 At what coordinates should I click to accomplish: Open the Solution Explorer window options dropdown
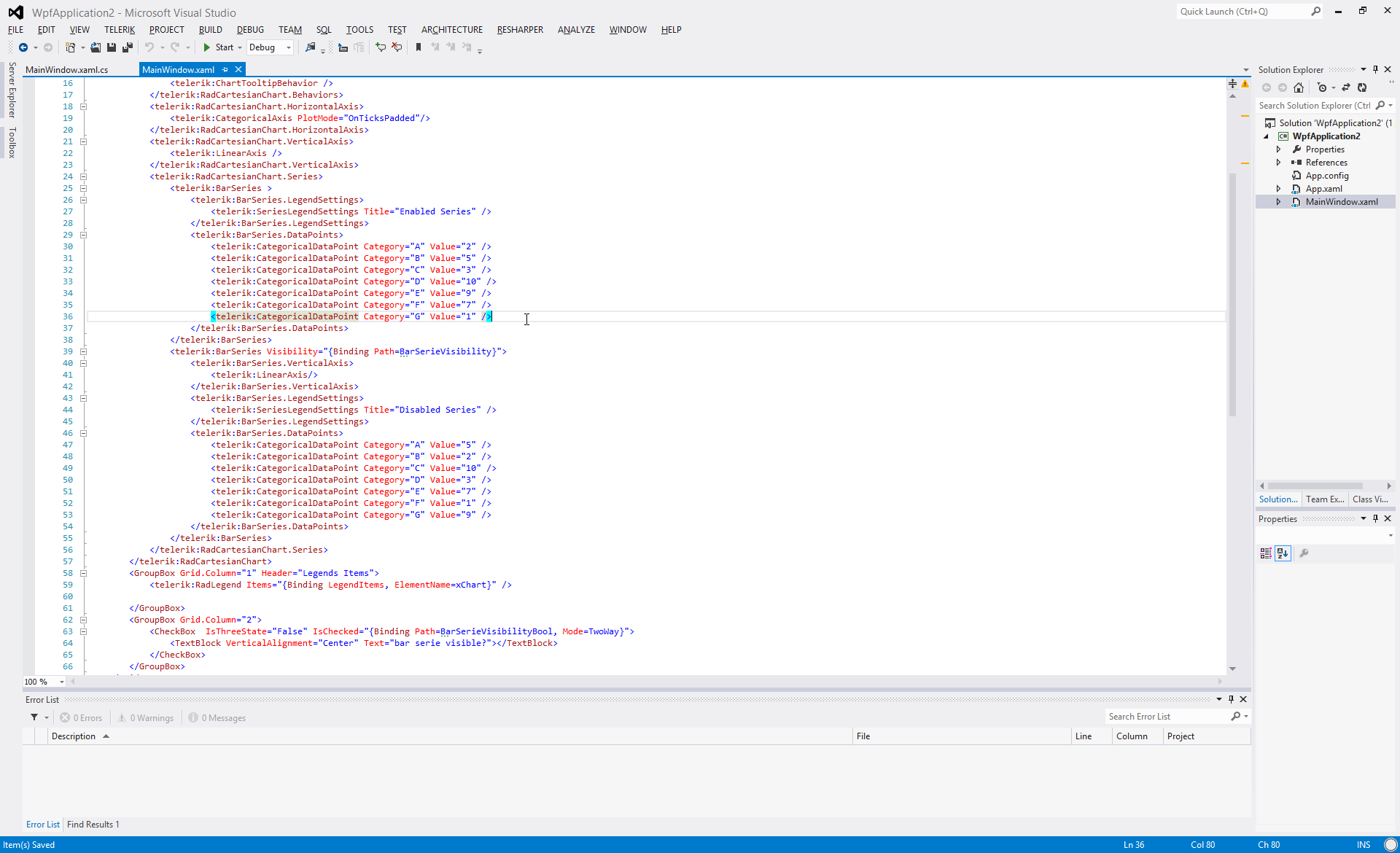click(x=1364, y=70)
